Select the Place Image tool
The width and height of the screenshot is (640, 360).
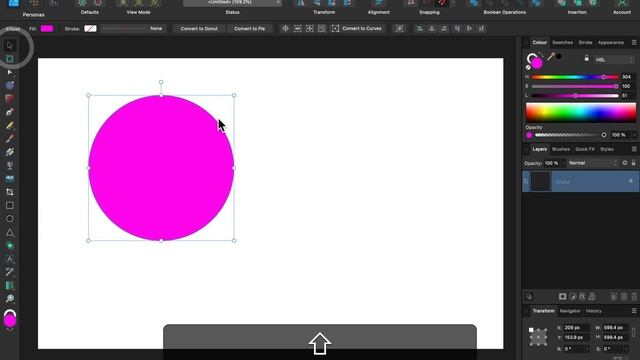click(x=10, y=179)
